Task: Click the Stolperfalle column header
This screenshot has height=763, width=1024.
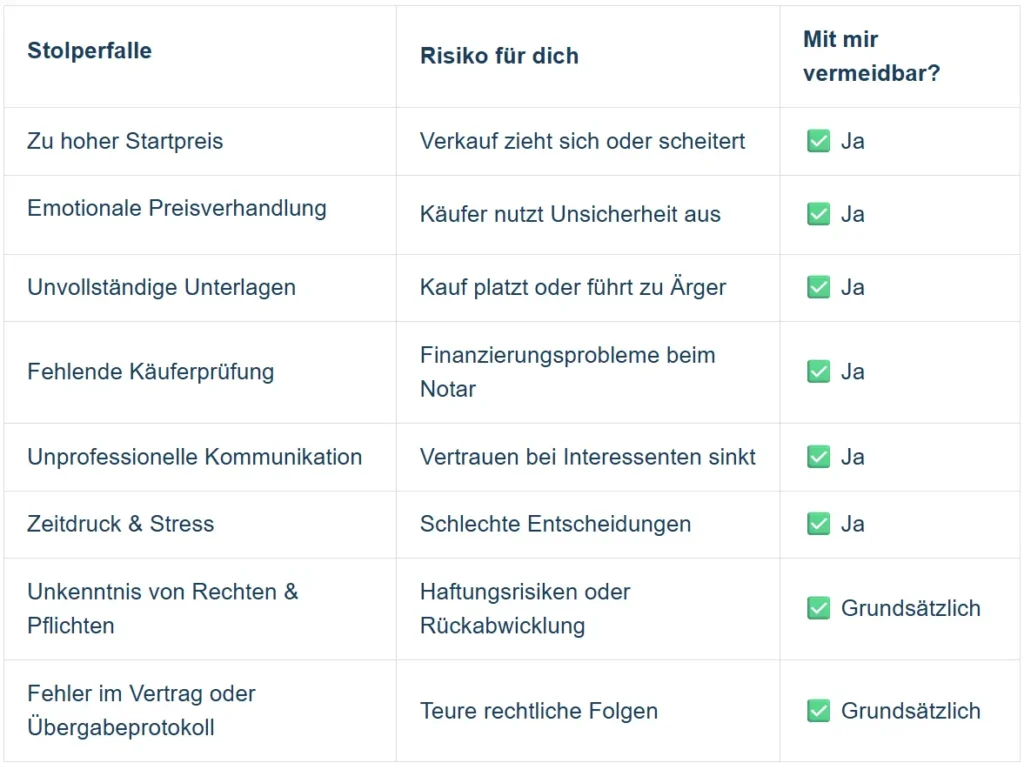Action: 90,51
